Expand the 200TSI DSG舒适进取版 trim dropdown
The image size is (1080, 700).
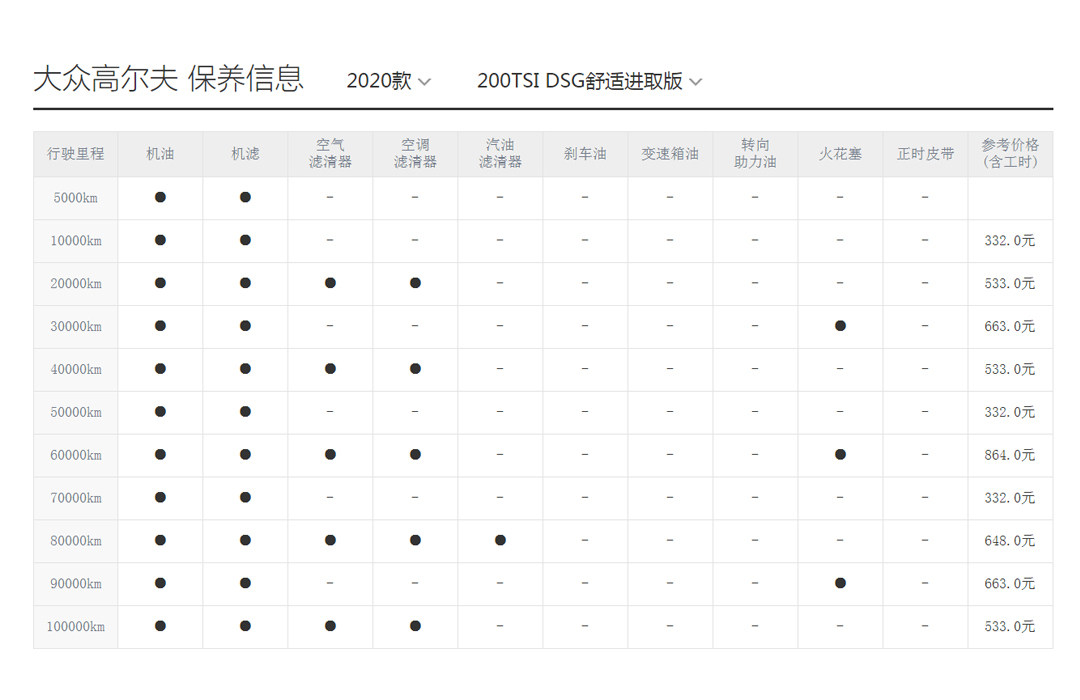[589, 81]
